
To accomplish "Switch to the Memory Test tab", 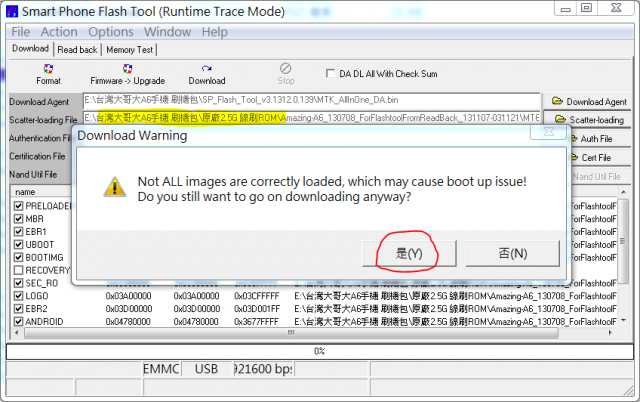I will tap(129, 50).
